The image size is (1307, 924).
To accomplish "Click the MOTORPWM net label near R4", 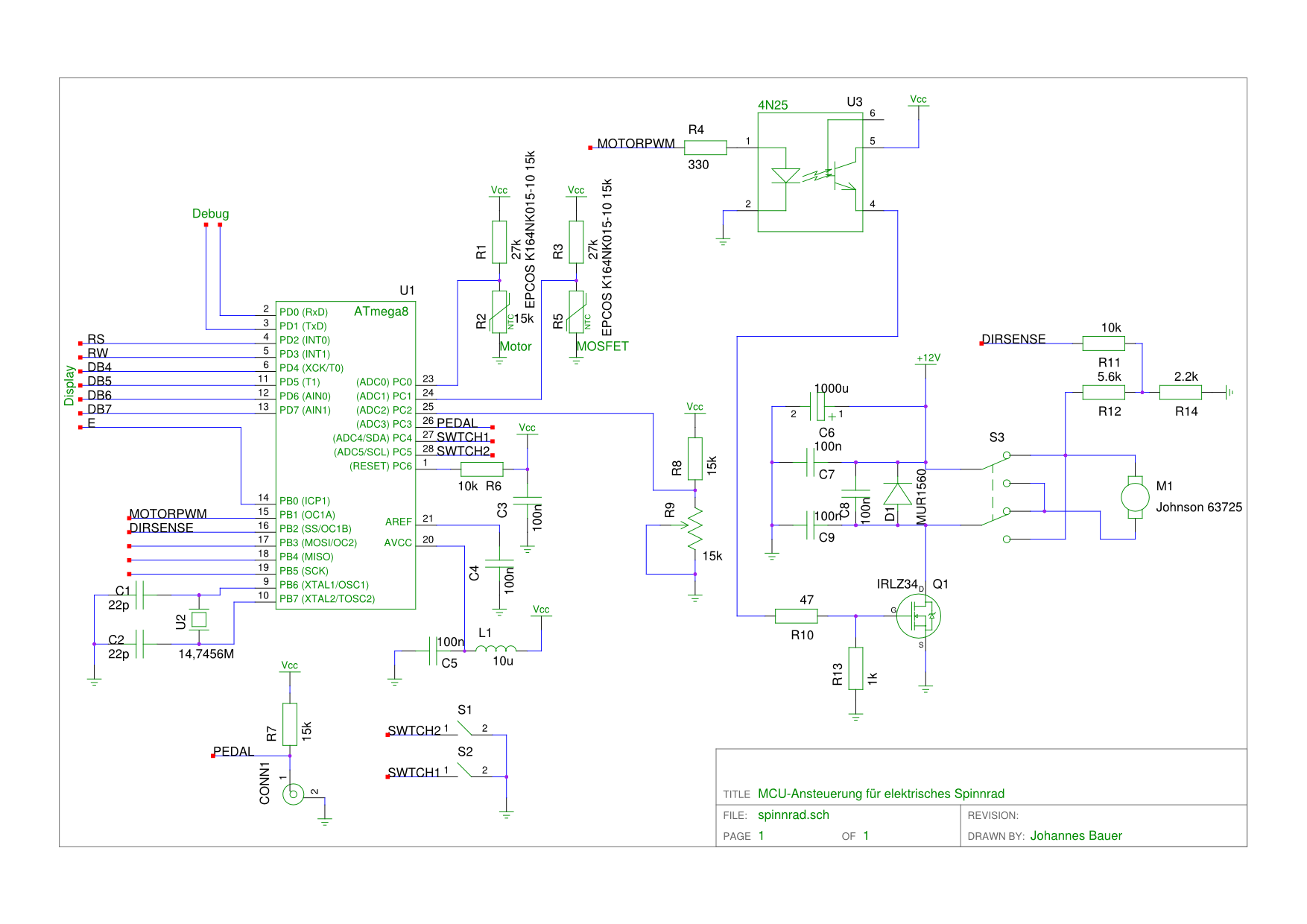I will pos(636,143).
